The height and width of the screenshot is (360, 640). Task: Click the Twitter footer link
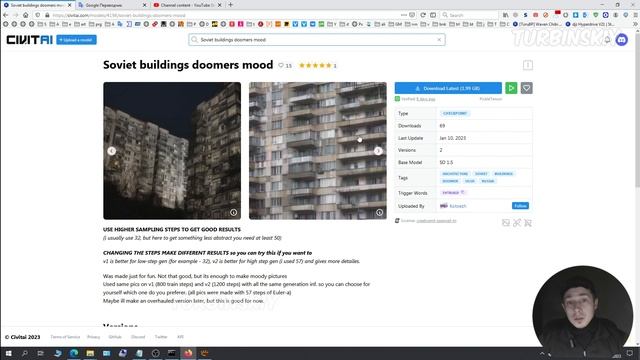161,337
